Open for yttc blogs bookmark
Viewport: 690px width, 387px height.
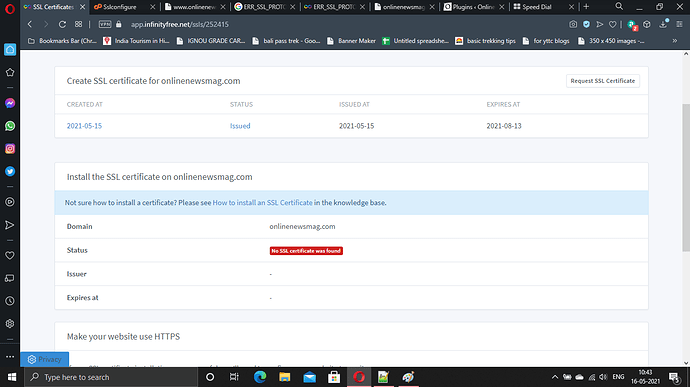[546, 41]
